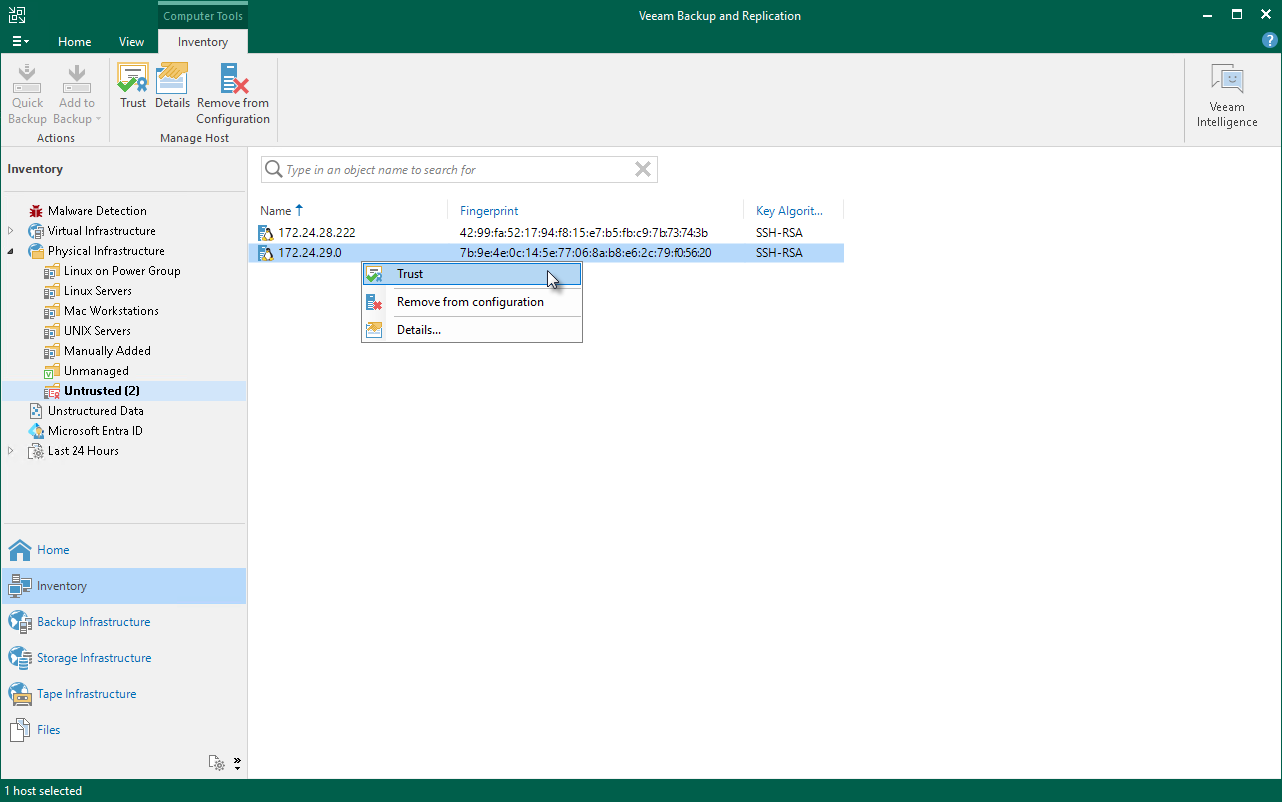Click the Virtual Infrastructure node icon
The width and height of the screenshot is (1282, 802).
[x=37, y=231]
